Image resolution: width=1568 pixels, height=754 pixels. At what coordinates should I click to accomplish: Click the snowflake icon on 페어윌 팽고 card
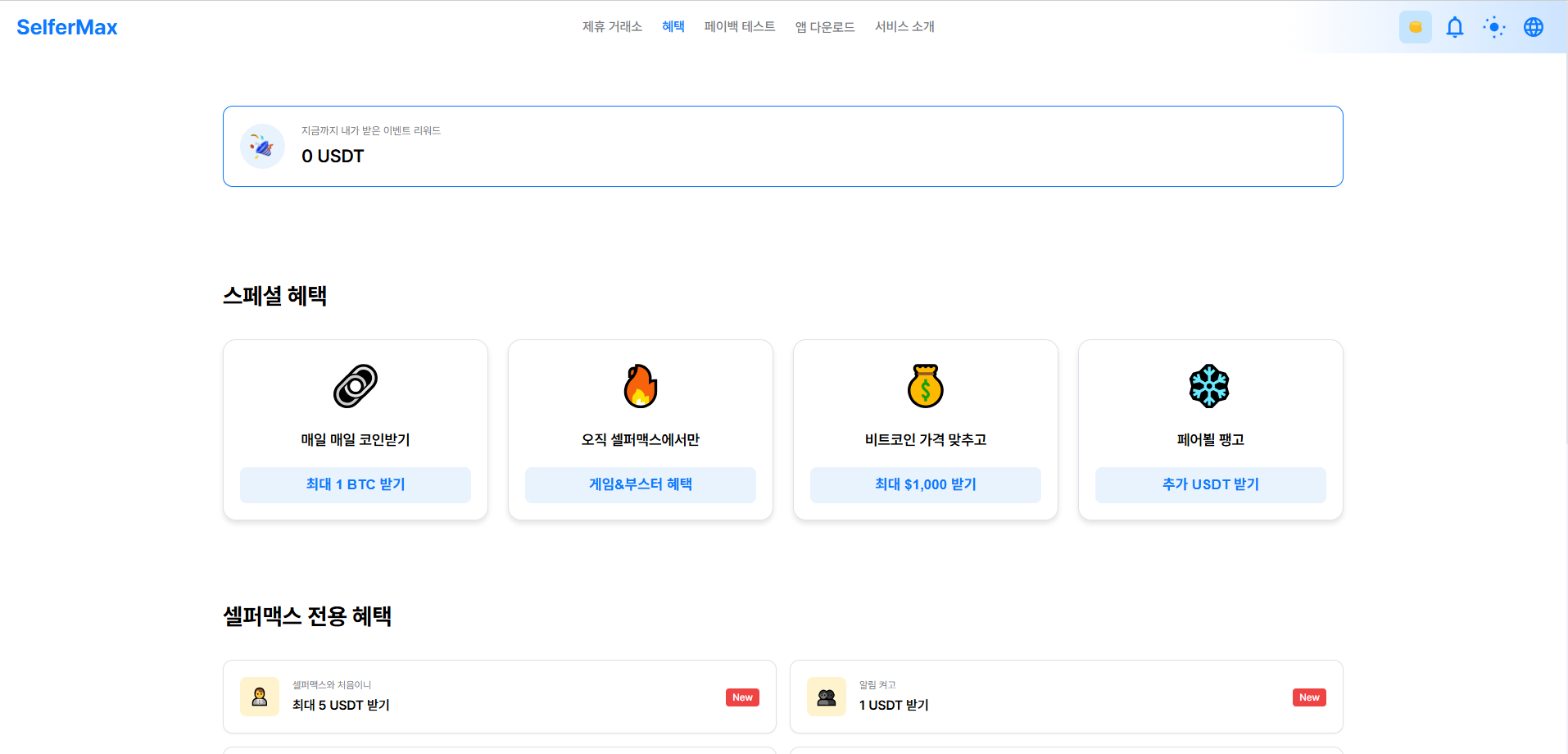point(1210,386)
